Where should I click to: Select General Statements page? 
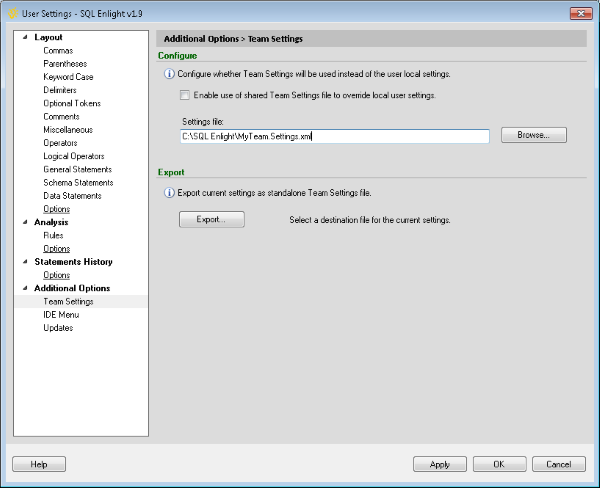[x=78, y=169]
